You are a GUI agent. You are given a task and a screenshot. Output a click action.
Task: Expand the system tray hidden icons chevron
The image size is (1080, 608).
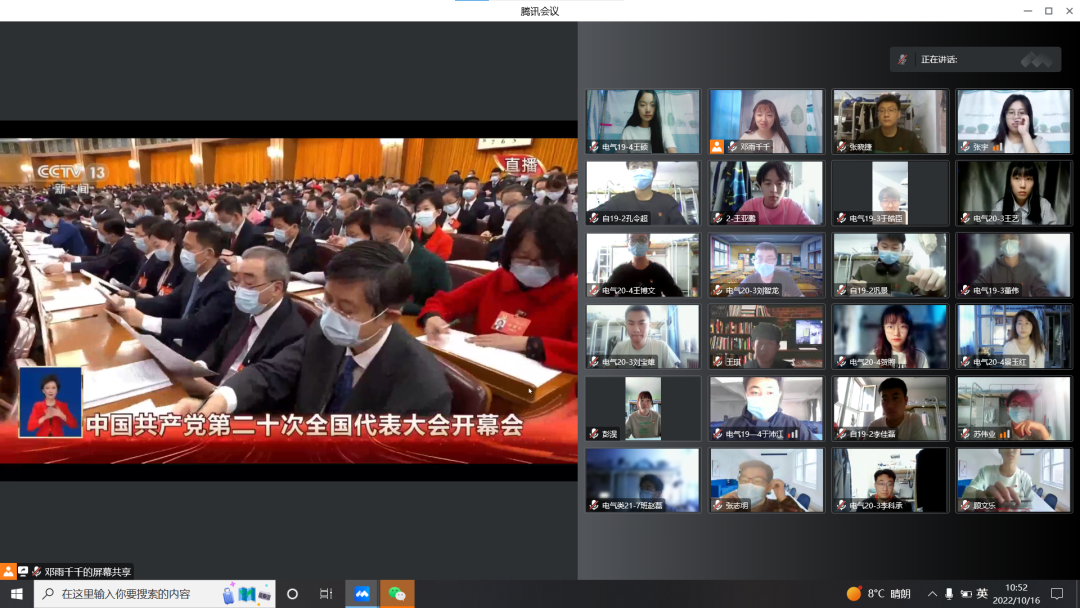[x=932, y=594]
